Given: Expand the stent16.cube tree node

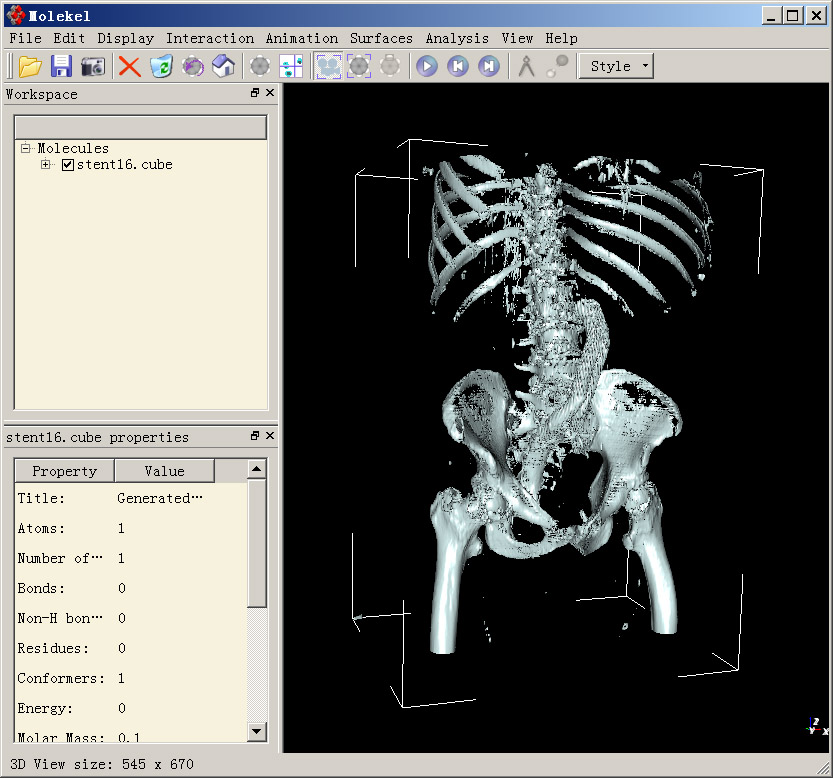Looking at the screenshot, I should coord(46,164).
